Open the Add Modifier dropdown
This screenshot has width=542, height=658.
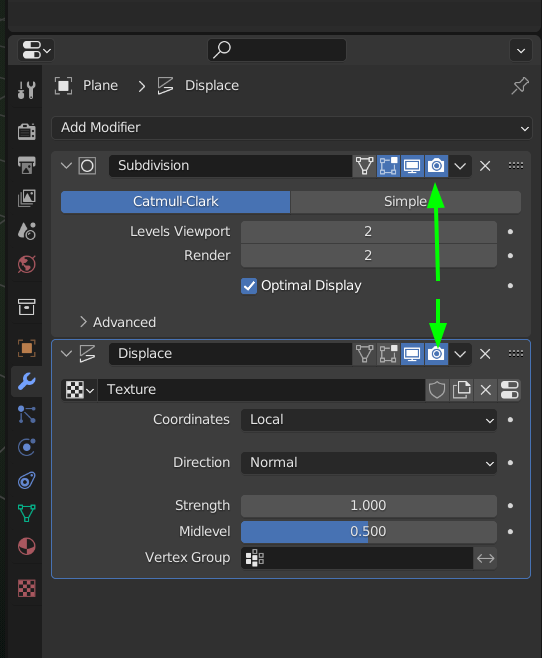(292, 128)
